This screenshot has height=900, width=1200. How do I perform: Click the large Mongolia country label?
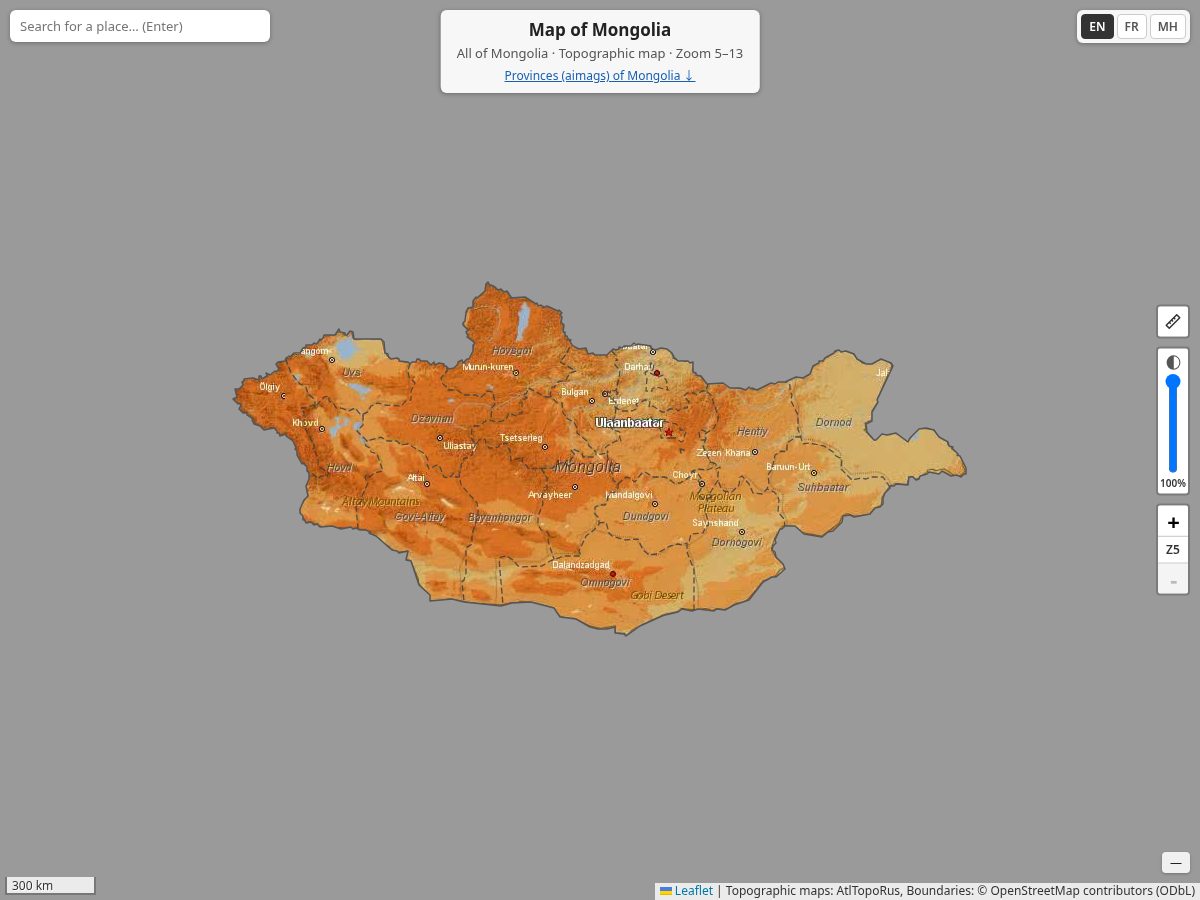[x=588, y=467]
